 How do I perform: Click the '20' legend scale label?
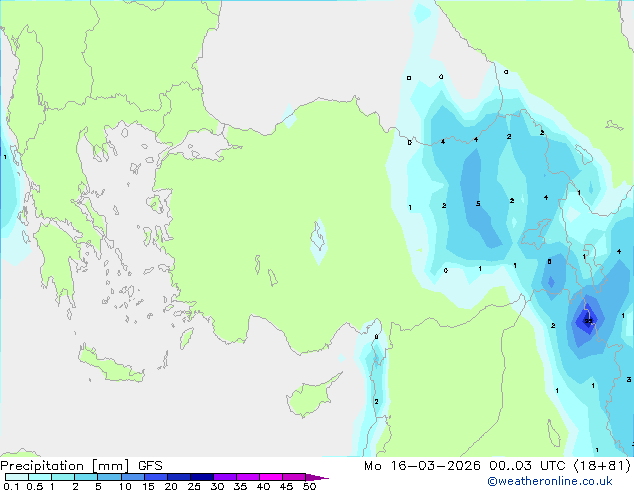coord(171,486)
